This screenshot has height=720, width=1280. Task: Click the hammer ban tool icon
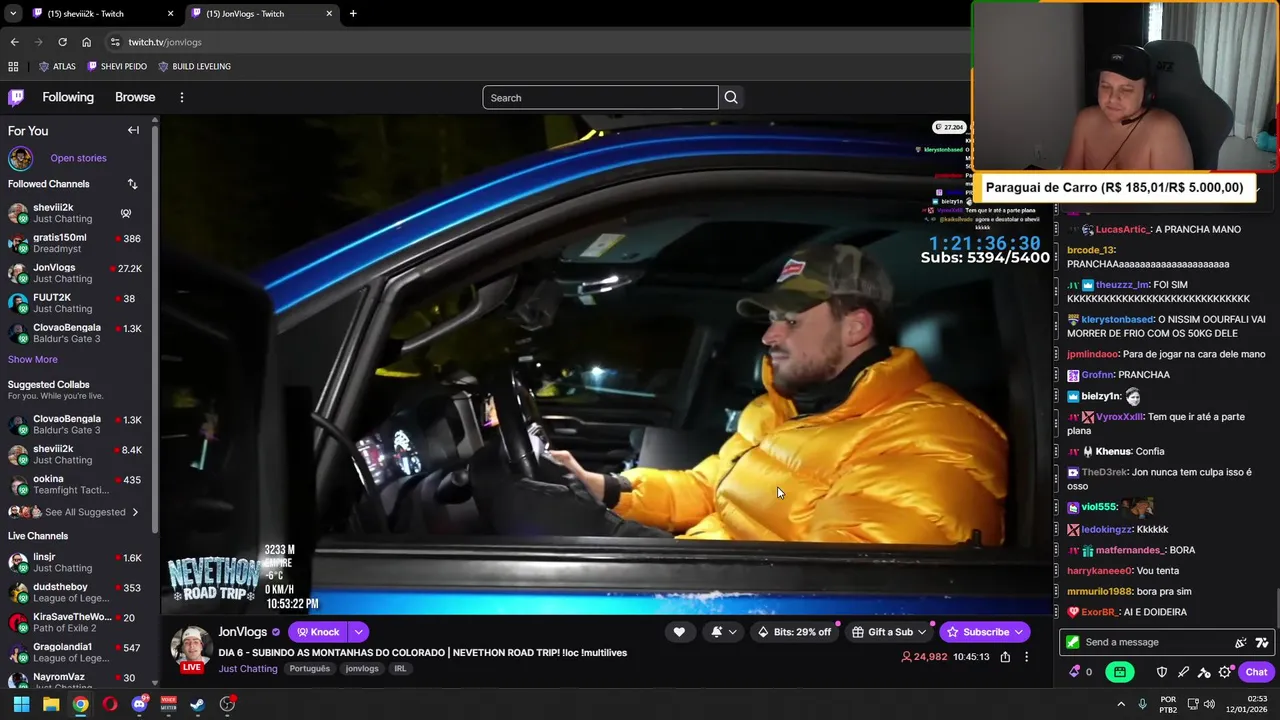click(1204, 672)
